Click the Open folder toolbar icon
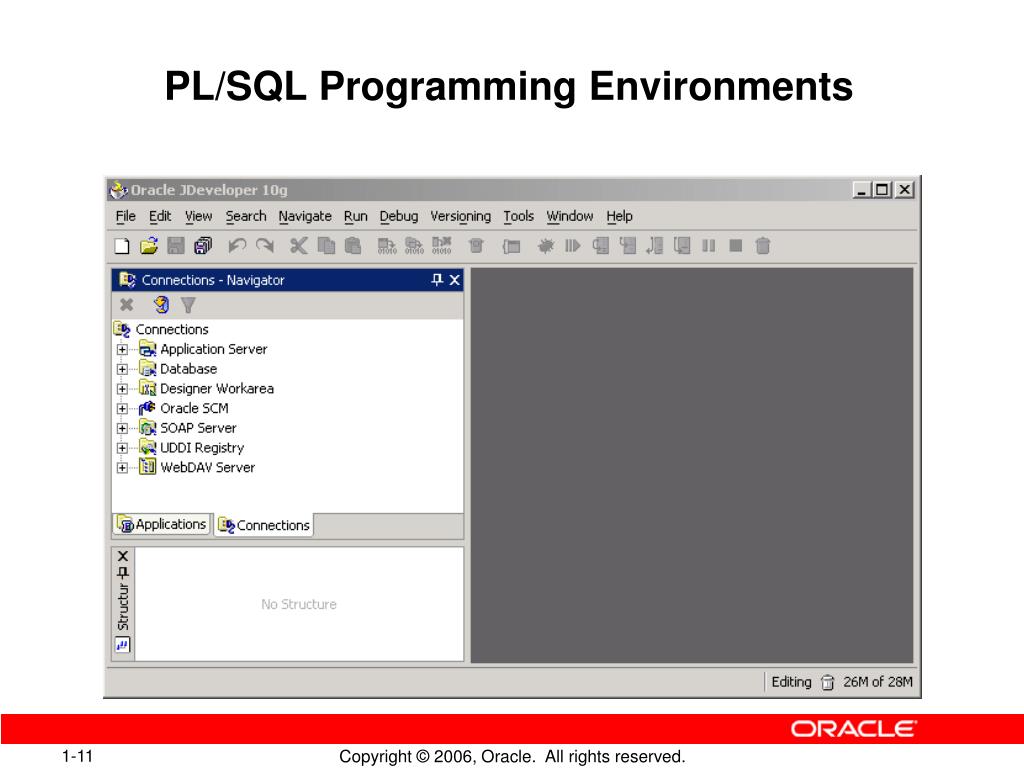Image resolution: width=1024 pixels, height=768 pixels. [149, 246]
